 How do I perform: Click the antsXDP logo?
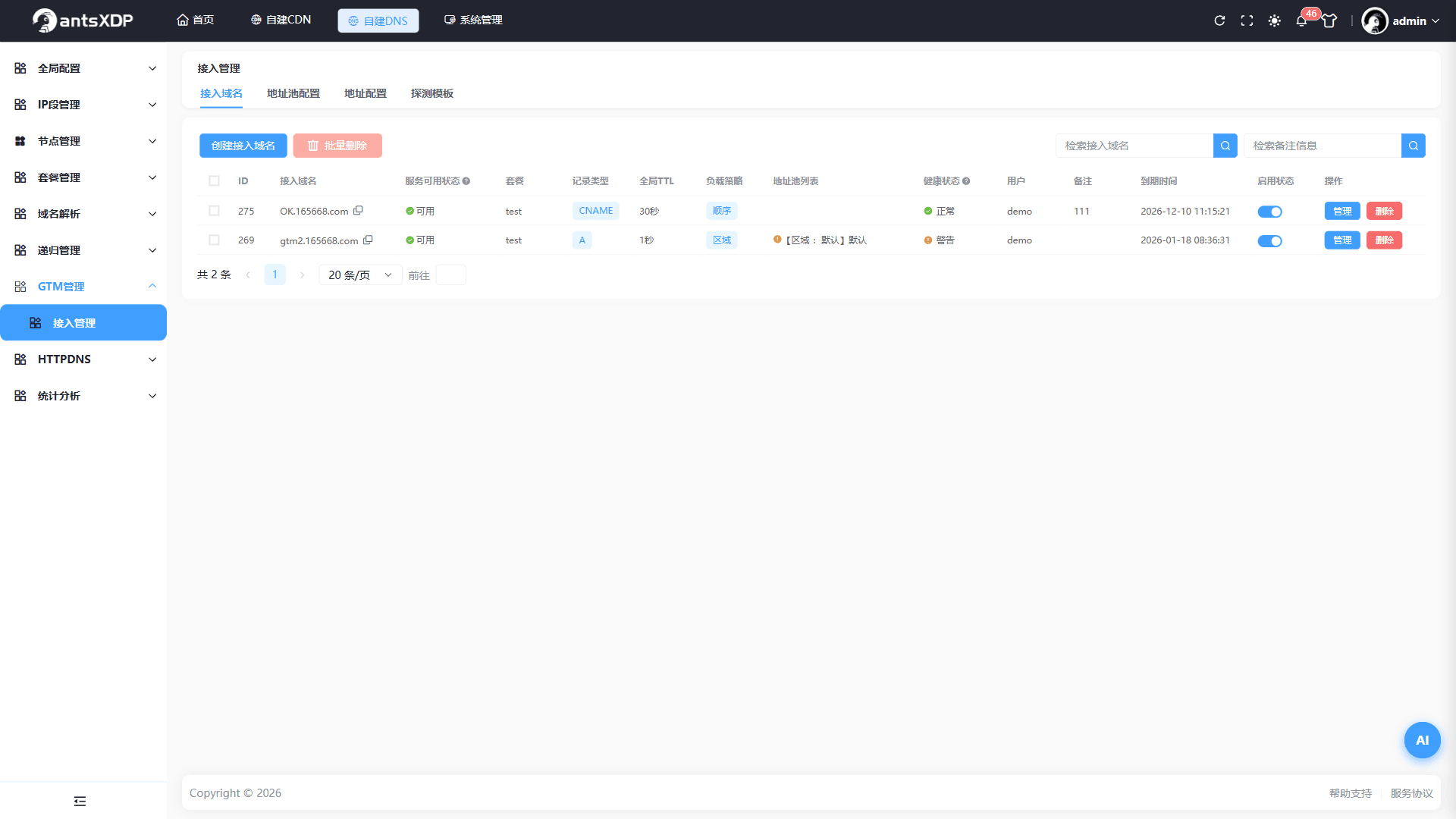click(83, 20)
